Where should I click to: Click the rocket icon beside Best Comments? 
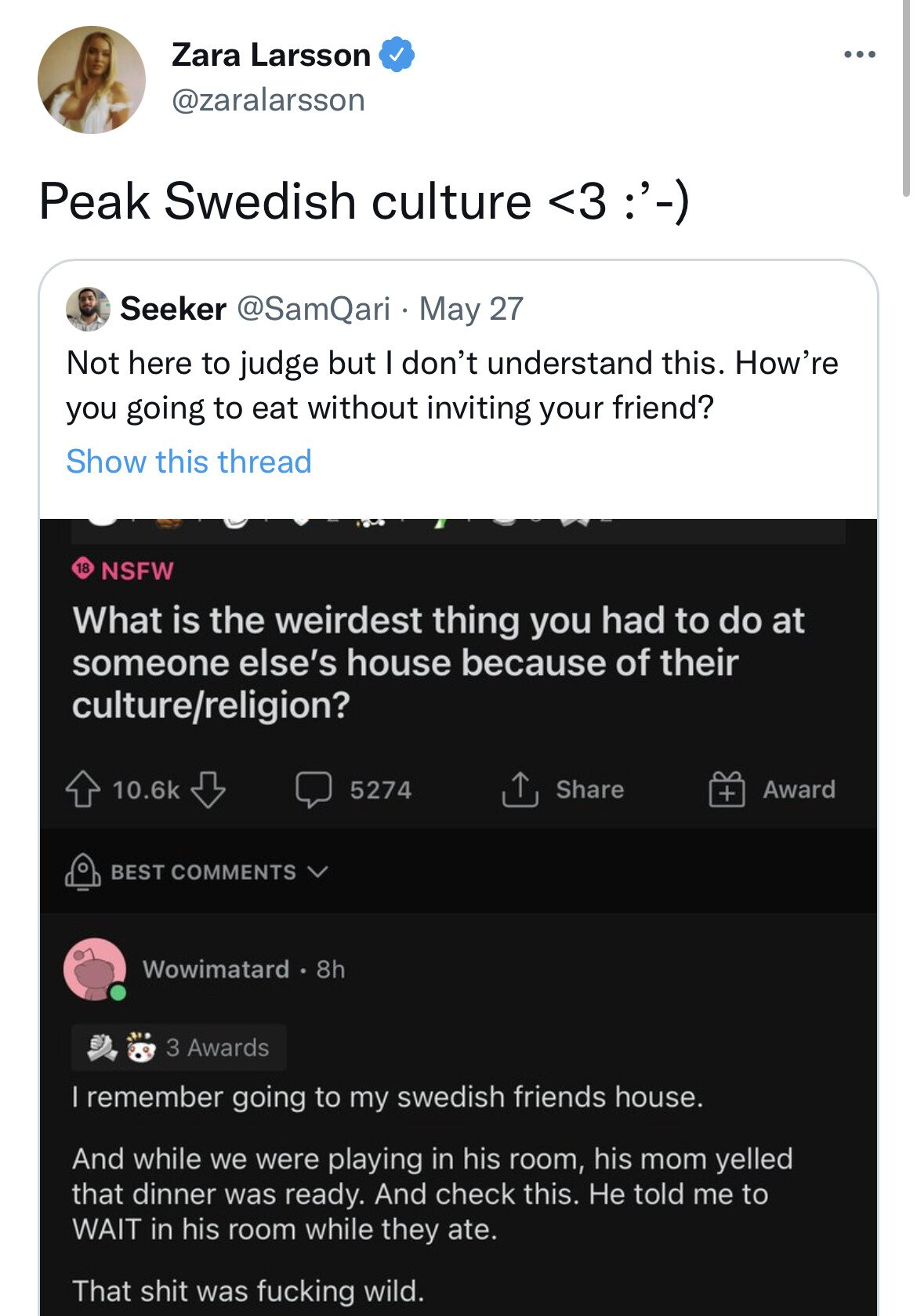82,872
